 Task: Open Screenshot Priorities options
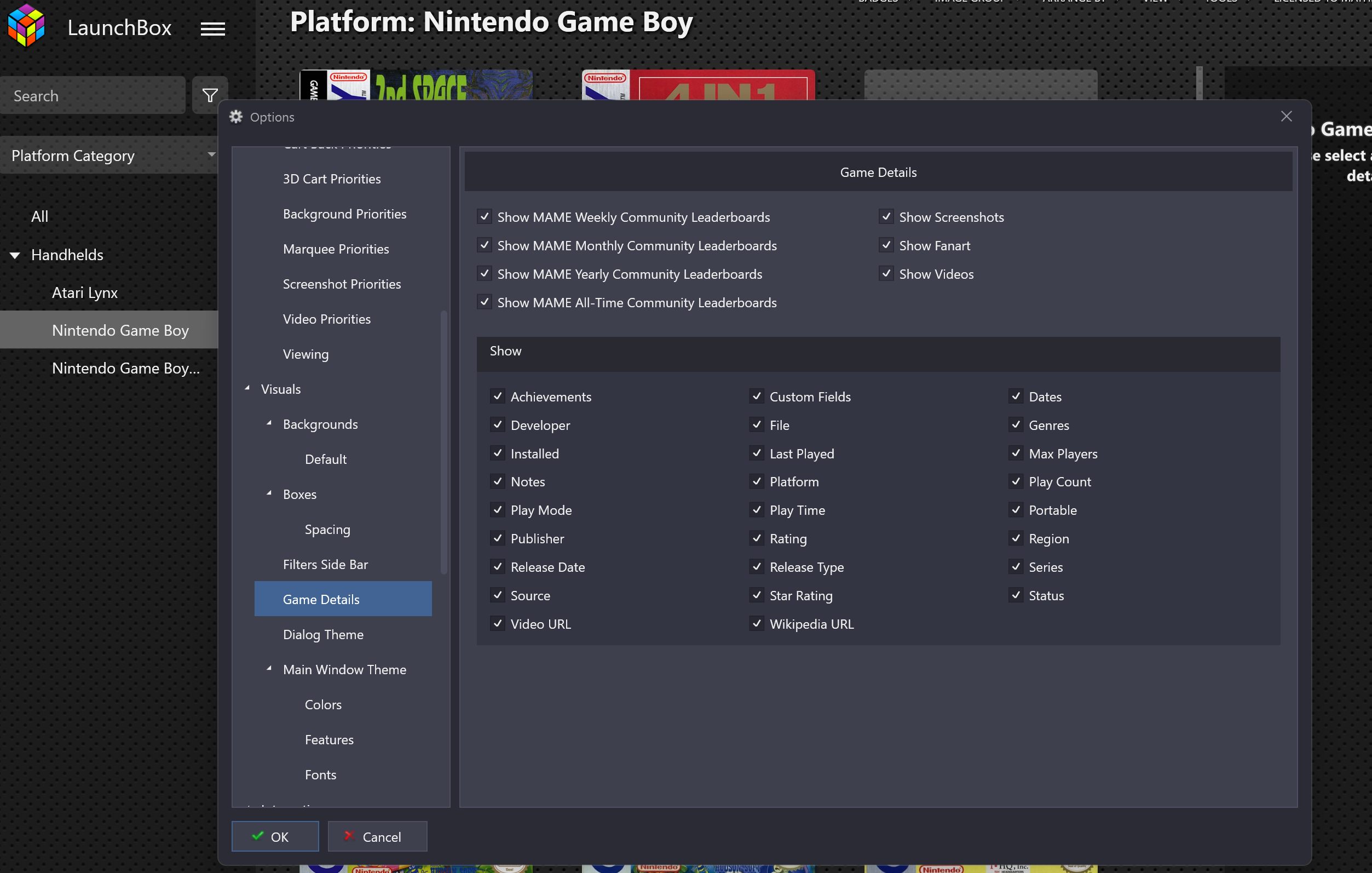click(x=342, y=284)
